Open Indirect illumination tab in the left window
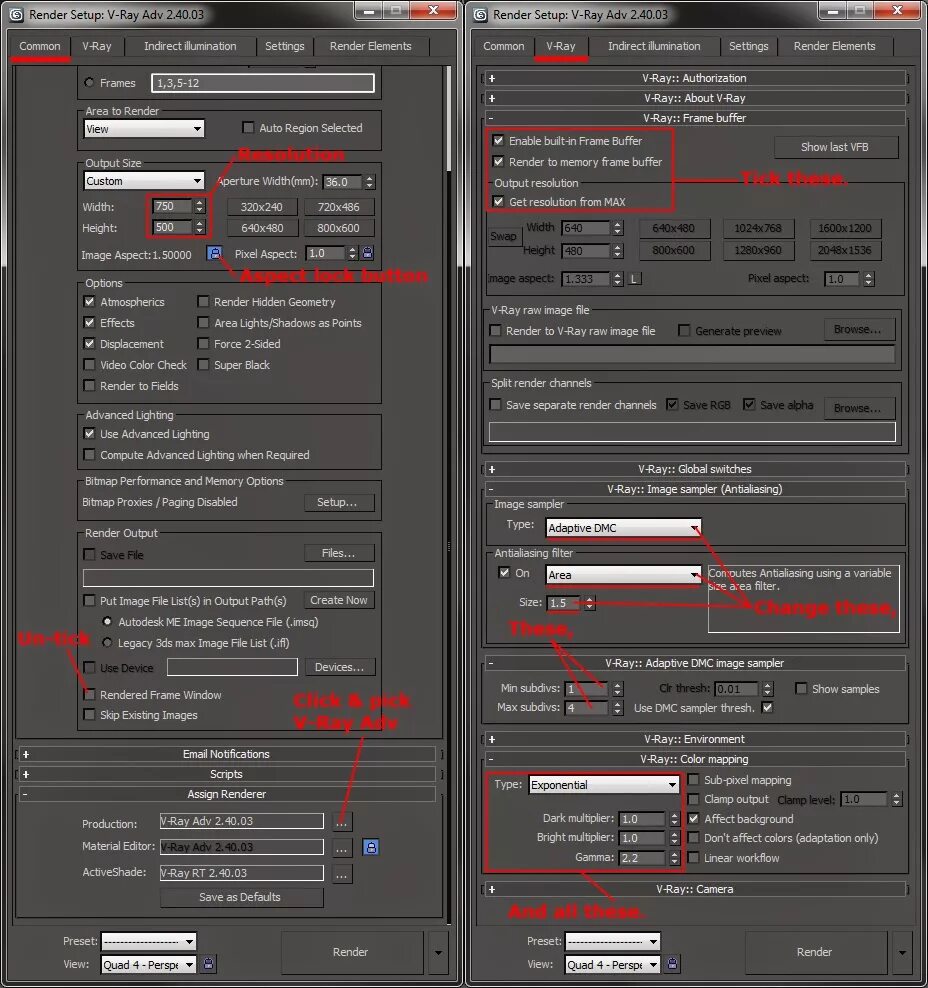Screen dimensions: 928x988 tap(190, 46)
